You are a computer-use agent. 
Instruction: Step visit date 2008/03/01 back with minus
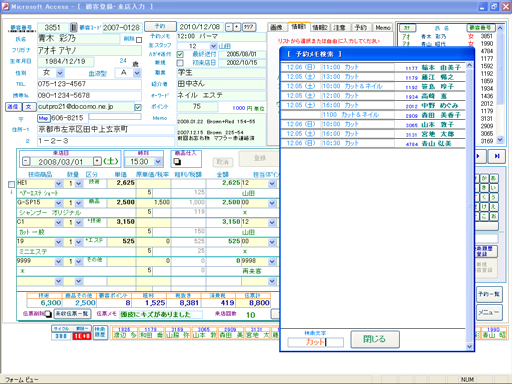click(26, 162)
